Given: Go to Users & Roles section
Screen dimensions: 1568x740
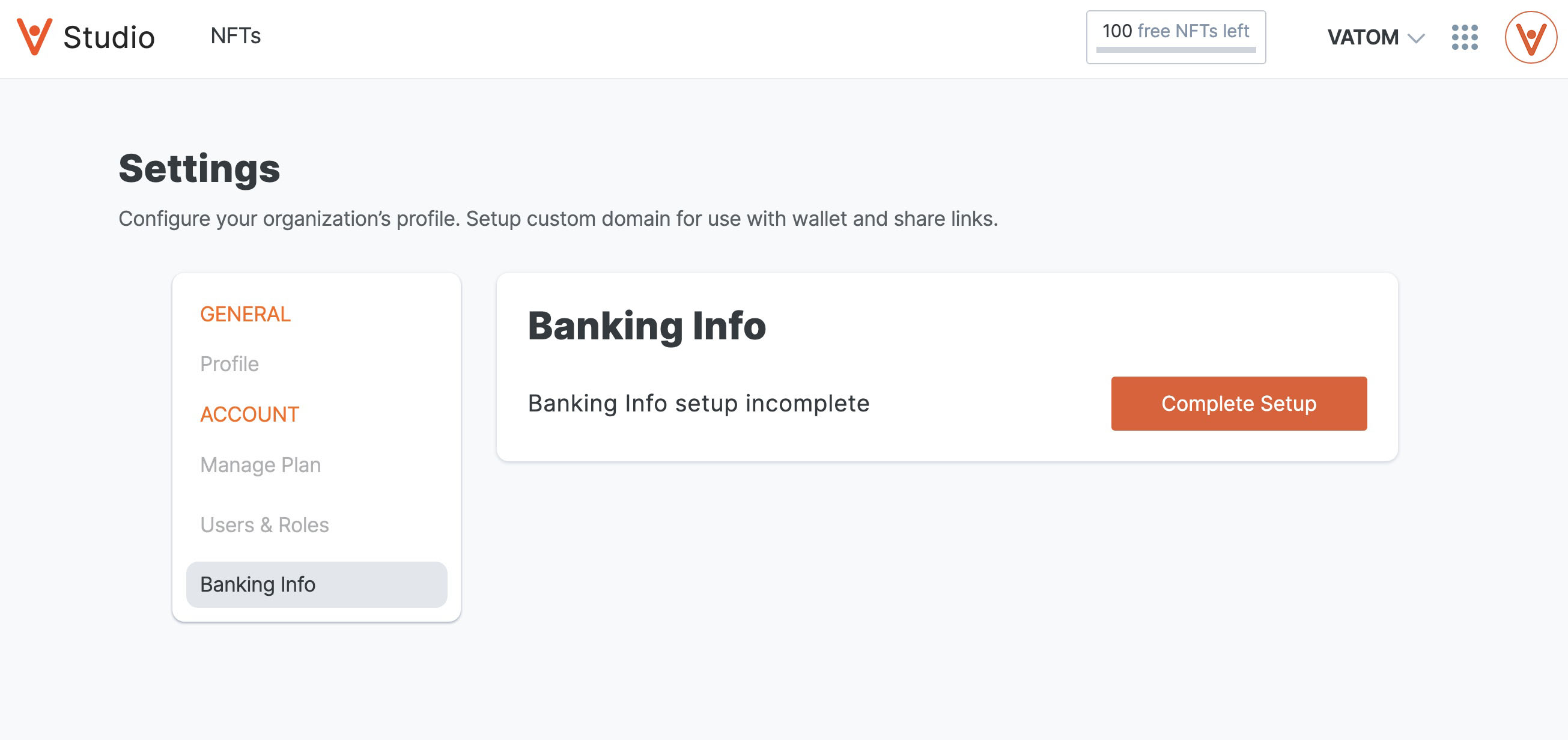Looking at the screenshot, I should [264, 524].
